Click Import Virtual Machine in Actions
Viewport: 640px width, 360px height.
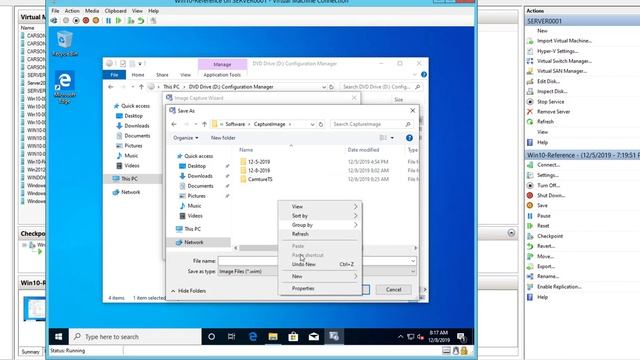point(564,41)
